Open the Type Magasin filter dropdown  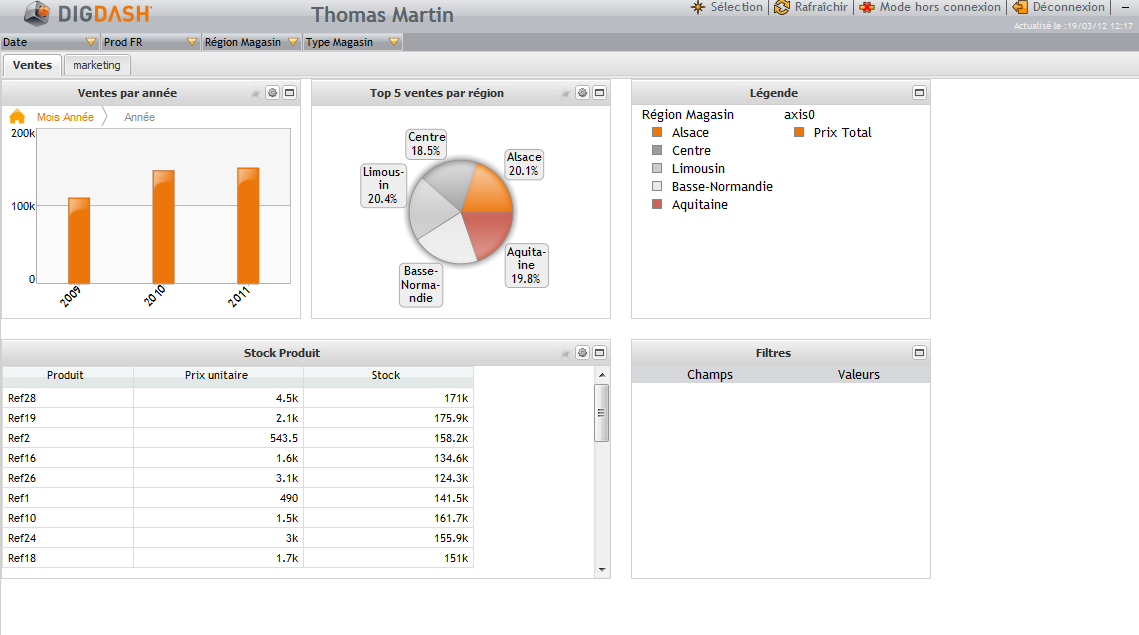pyautogui.click(x=394, y=42)
